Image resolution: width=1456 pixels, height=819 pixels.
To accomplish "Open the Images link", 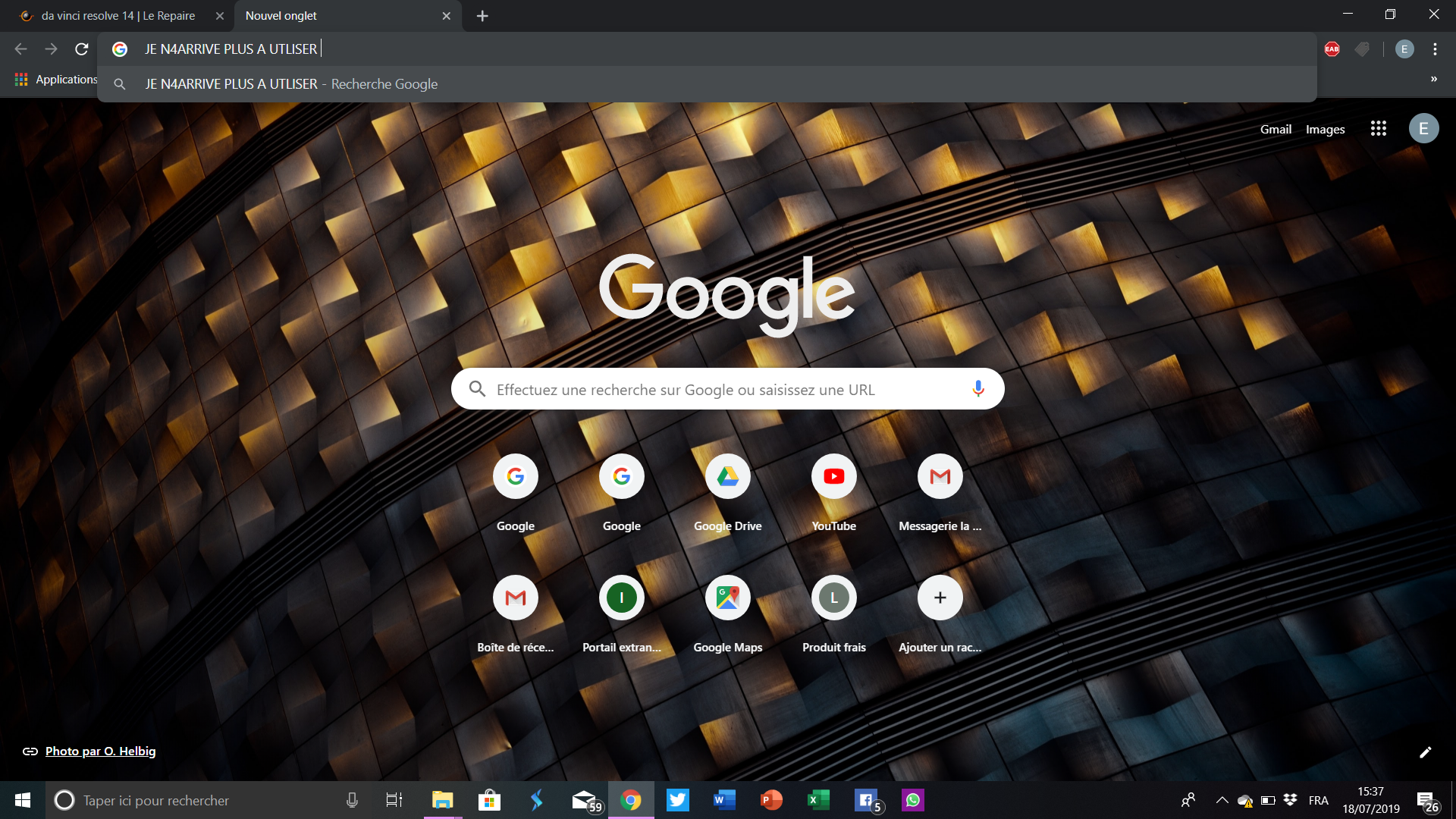I will pos(1325,129).
